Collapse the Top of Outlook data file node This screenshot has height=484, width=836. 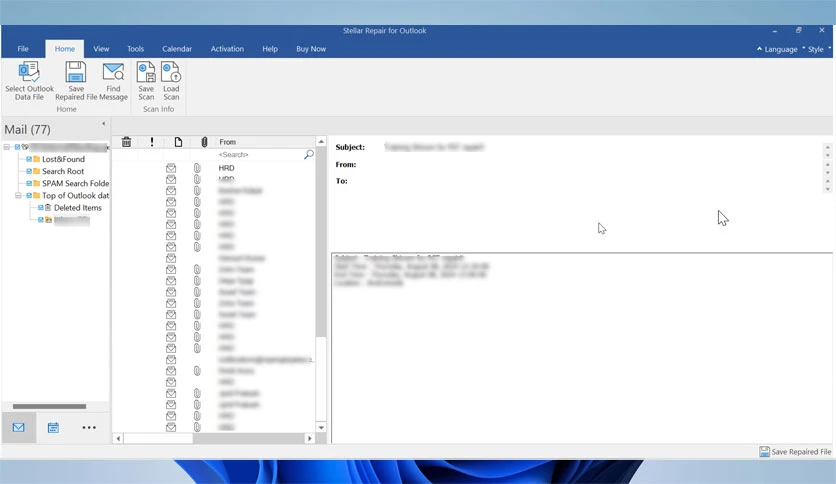pyautogui.click(x=18, y=196)
